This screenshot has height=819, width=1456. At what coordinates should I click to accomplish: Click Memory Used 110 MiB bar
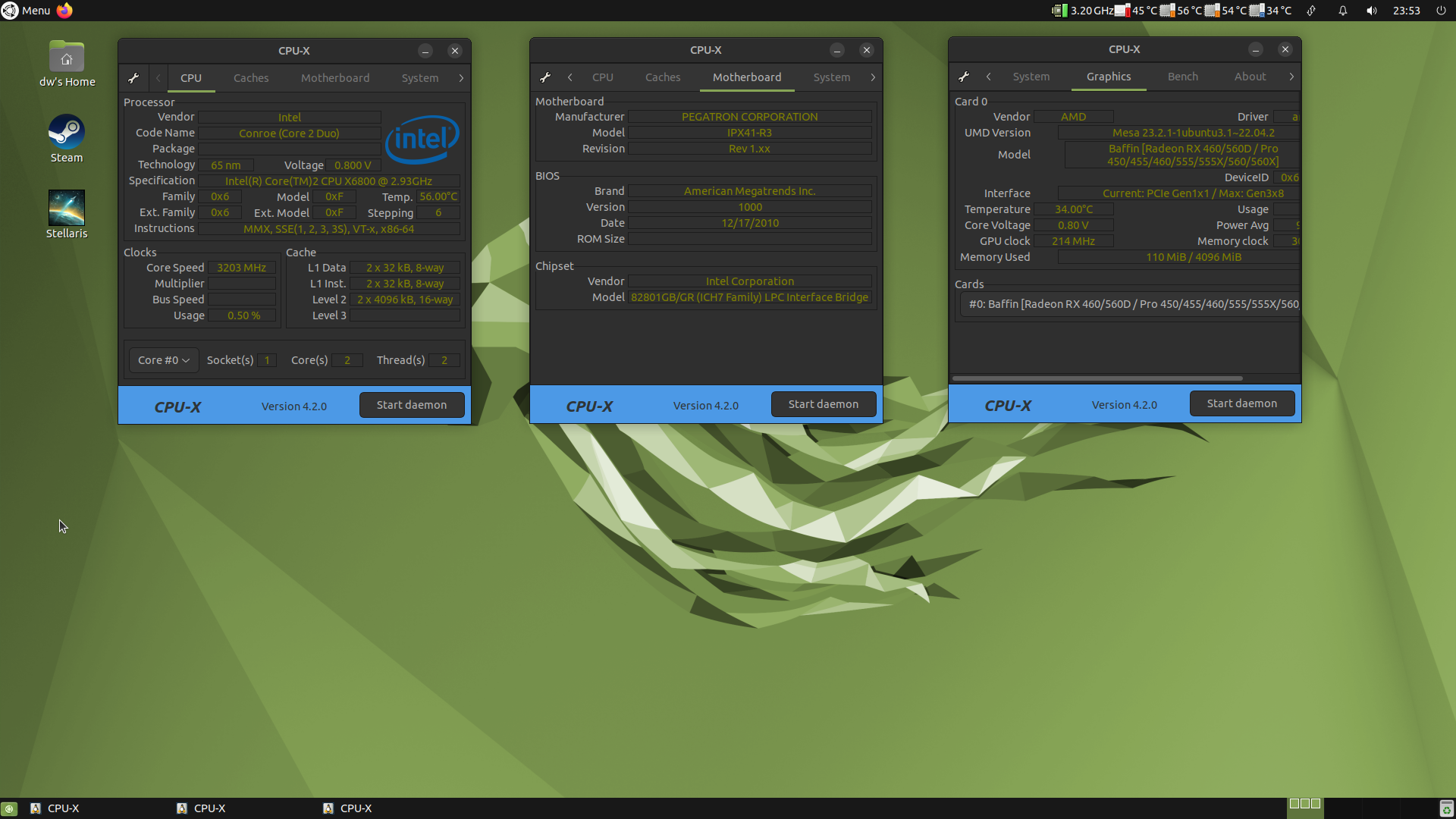pyautogui.click(x=1179, y=257)
